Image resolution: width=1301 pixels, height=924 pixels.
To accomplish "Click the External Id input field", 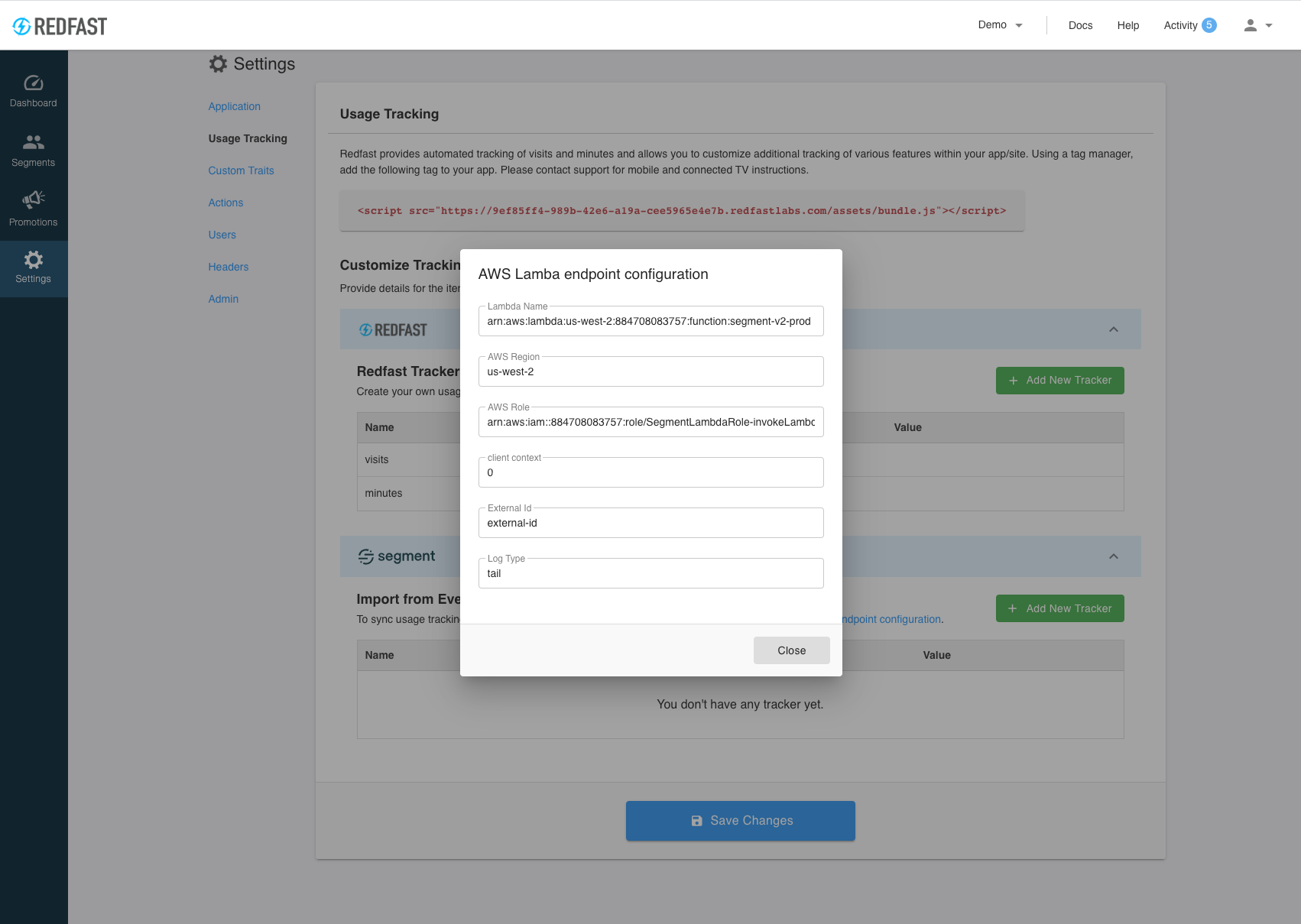I will coord(650,523).
